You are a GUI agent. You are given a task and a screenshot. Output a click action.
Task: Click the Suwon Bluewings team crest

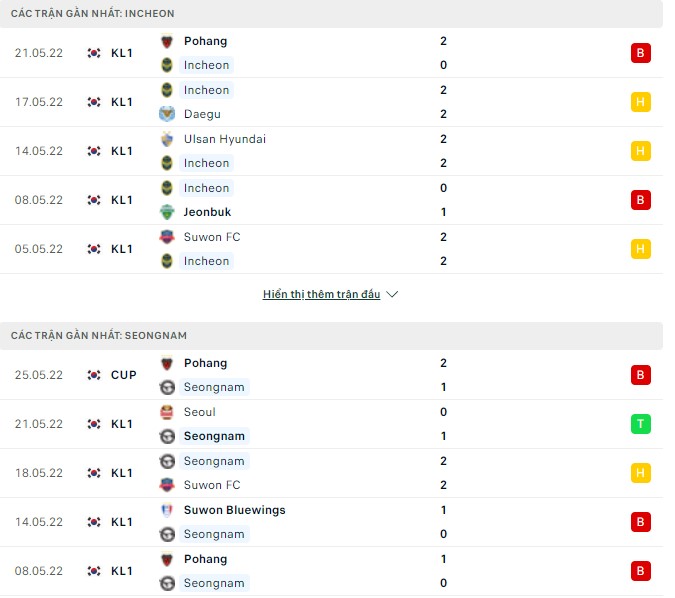[x=167, y=510]
